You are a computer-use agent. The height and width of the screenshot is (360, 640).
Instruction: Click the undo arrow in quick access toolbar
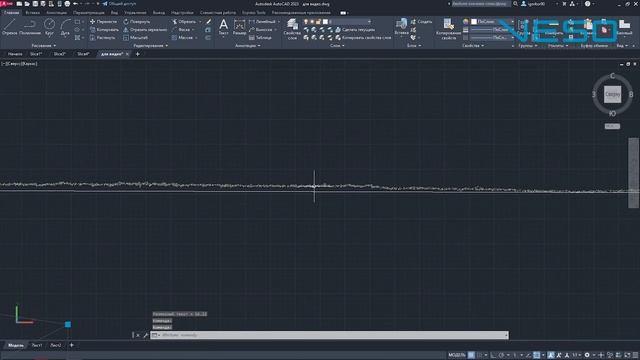(76, 4)
